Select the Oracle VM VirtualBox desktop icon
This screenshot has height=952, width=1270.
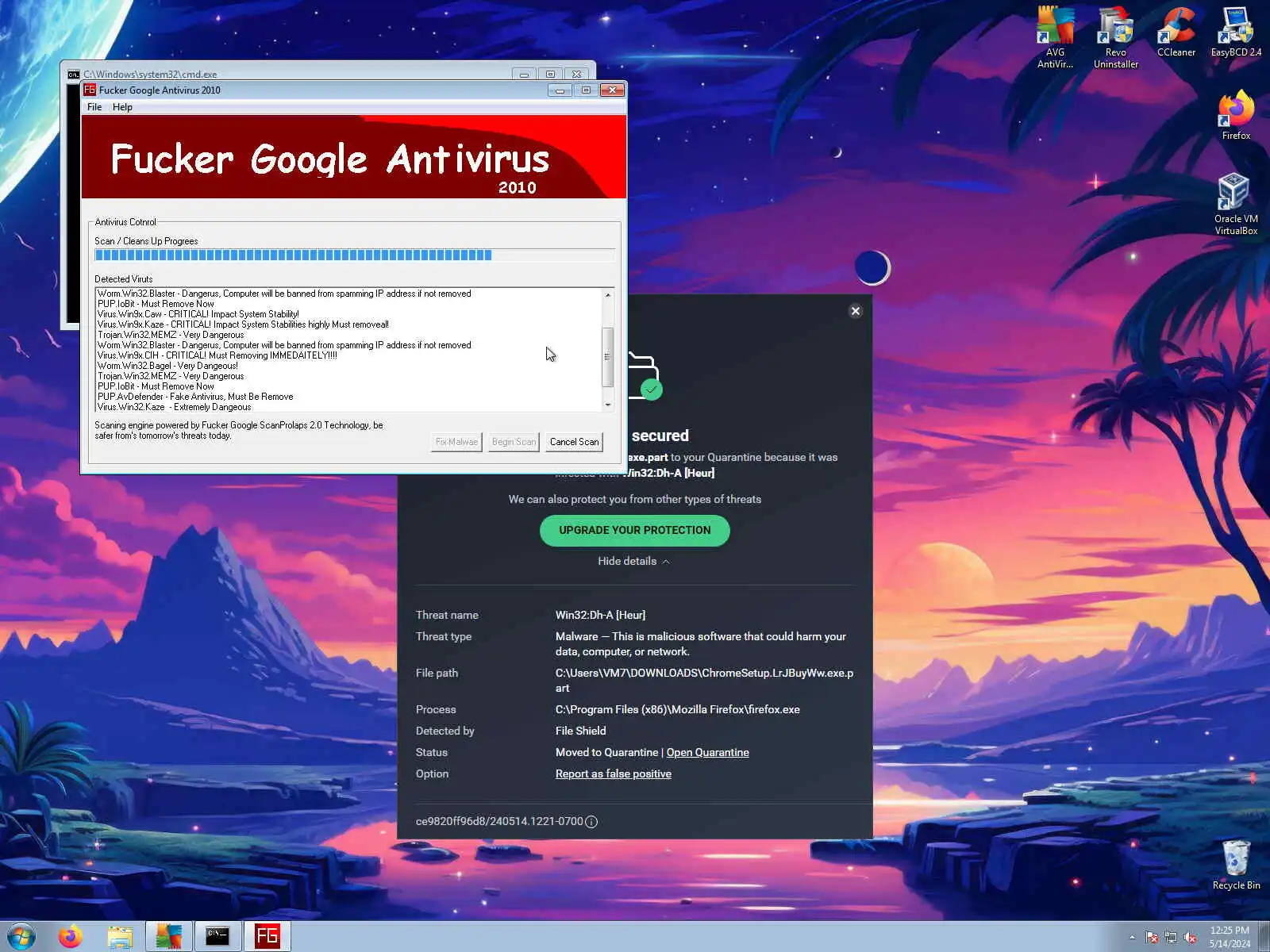coord(1236,204)
